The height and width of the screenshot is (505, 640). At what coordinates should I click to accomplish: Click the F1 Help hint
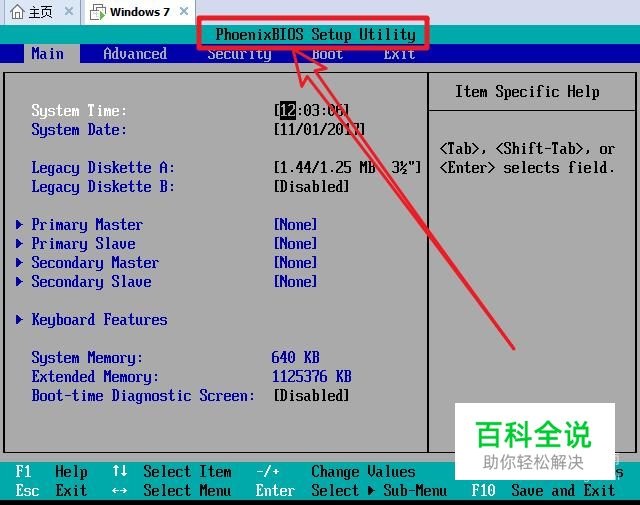[x=51, y=472]
